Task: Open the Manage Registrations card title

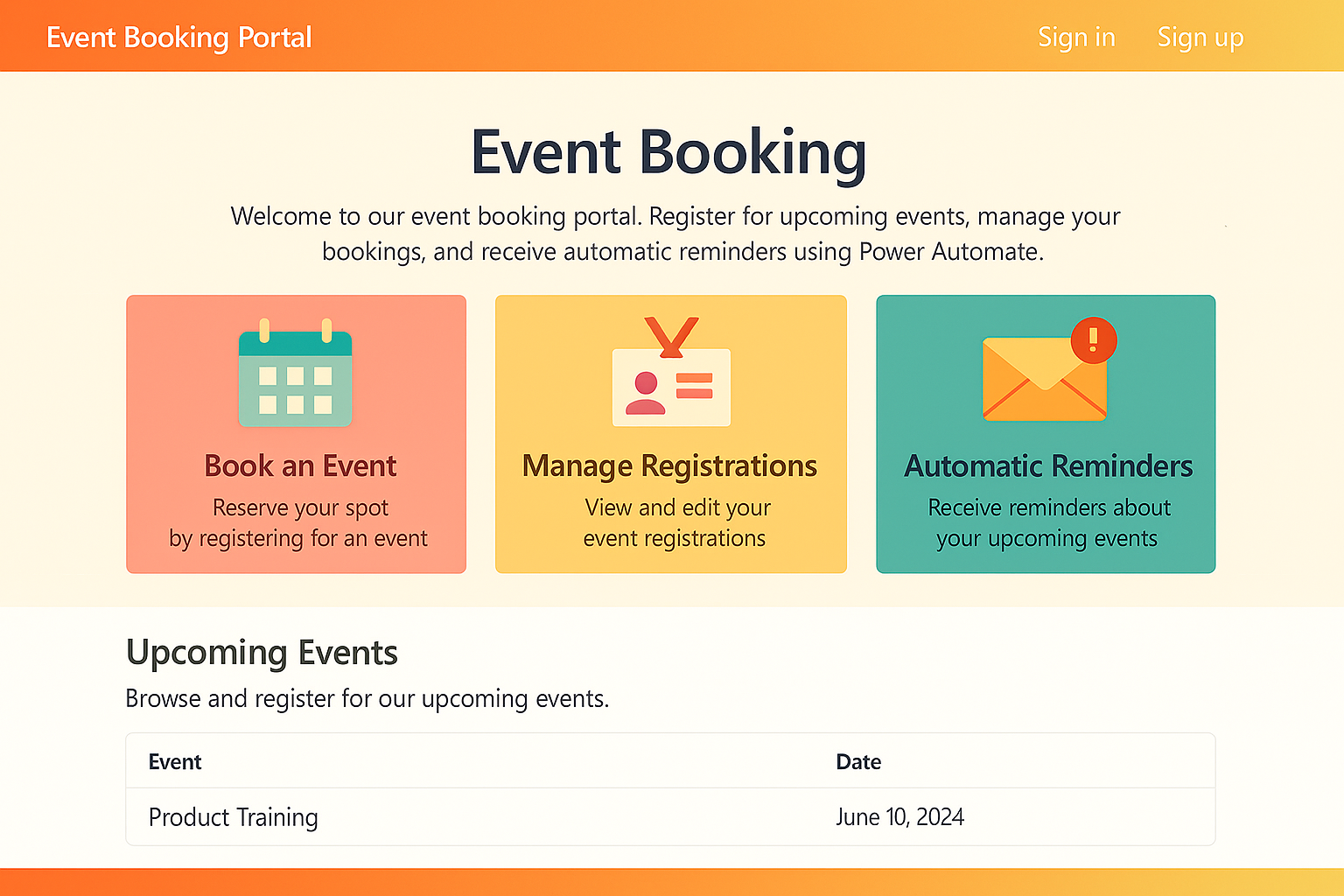Action: pos(669,465)
